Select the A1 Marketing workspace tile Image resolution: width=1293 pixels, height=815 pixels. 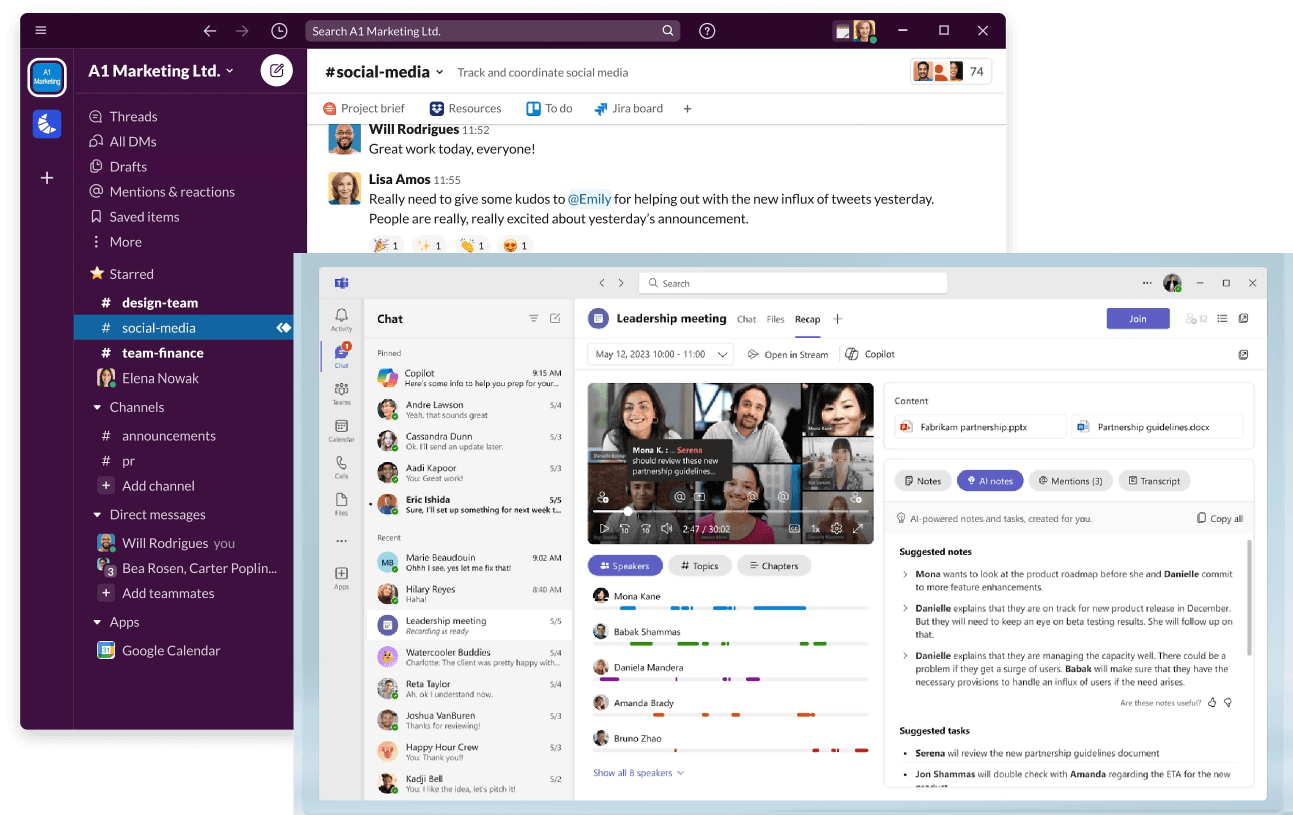[47, 77]
